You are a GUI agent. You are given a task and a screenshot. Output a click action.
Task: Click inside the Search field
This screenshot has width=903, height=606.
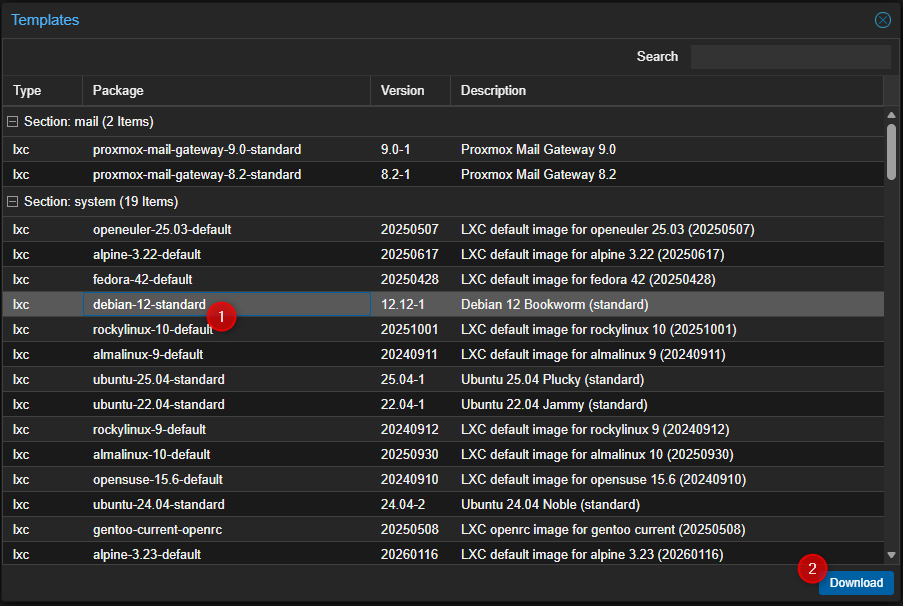click(790, 56)
